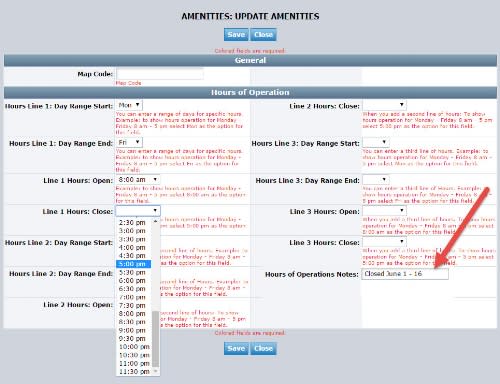Select 9:30 pm in time list
This screenshot has width=500, height=384.
click(134, 338)
